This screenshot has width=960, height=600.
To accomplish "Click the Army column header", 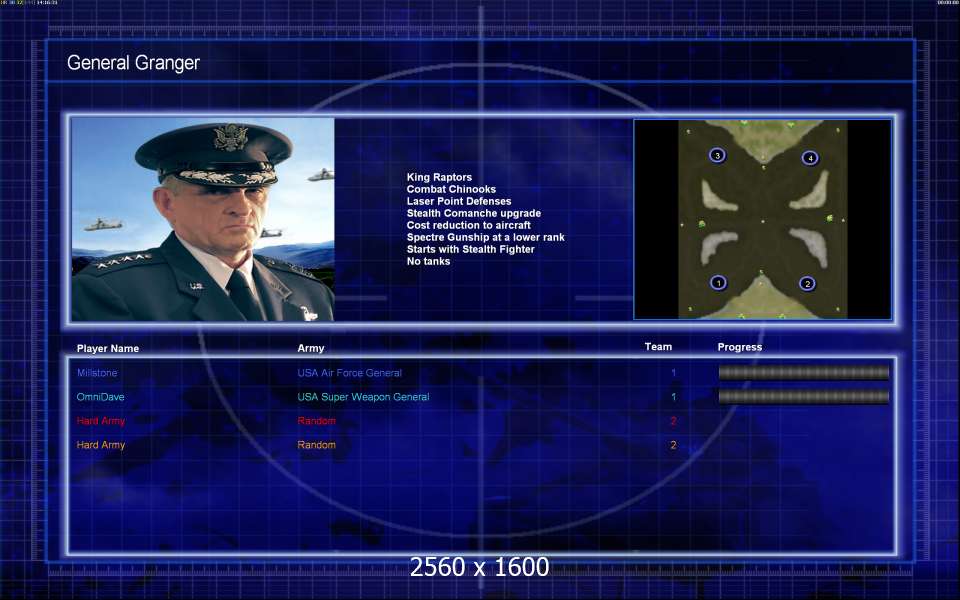I will (x=310, y=348).
